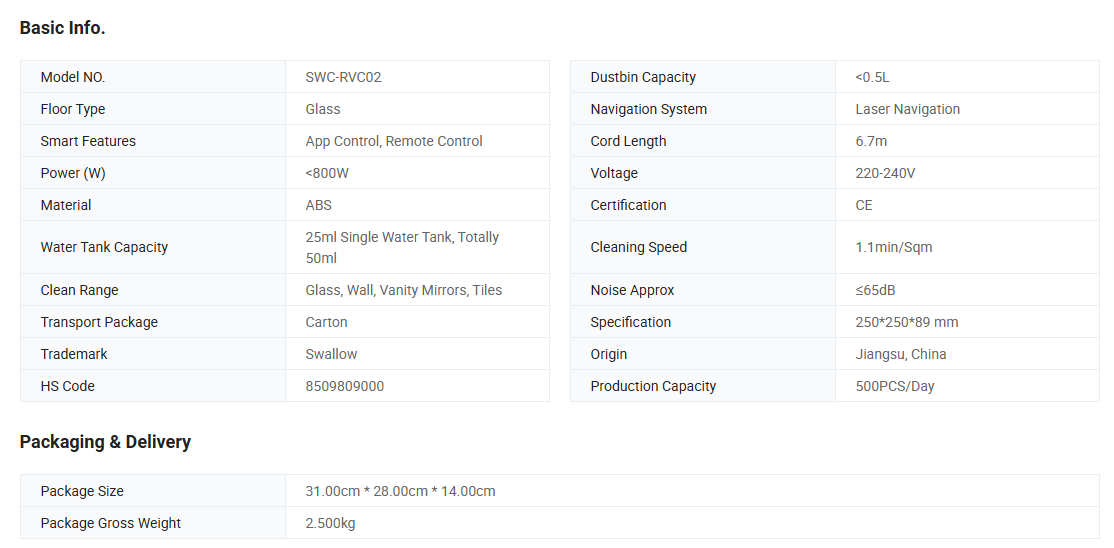
Task: Select the Laser Navigation value
Action: tap(907, 109)
